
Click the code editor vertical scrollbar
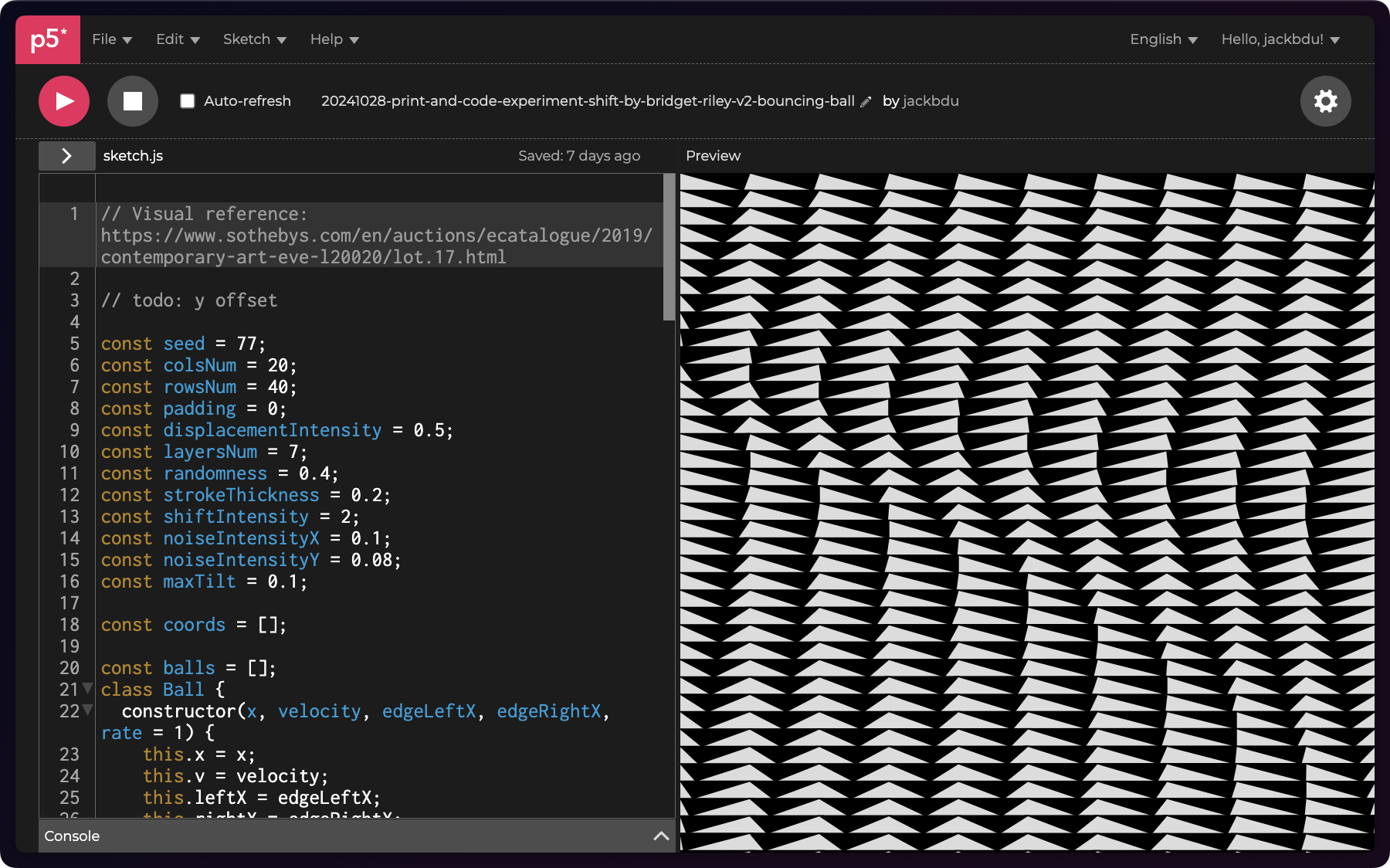[669, 247]
